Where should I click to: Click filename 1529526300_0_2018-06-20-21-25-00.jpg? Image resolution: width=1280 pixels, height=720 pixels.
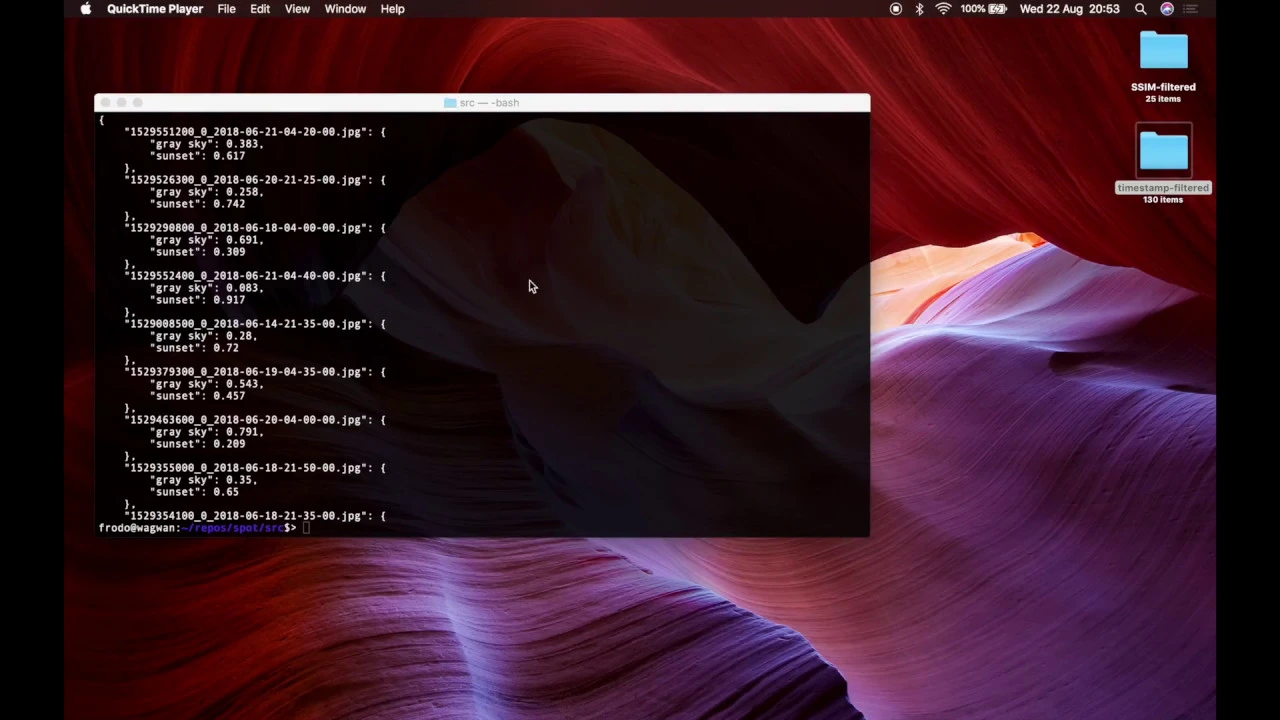[245, 180]
